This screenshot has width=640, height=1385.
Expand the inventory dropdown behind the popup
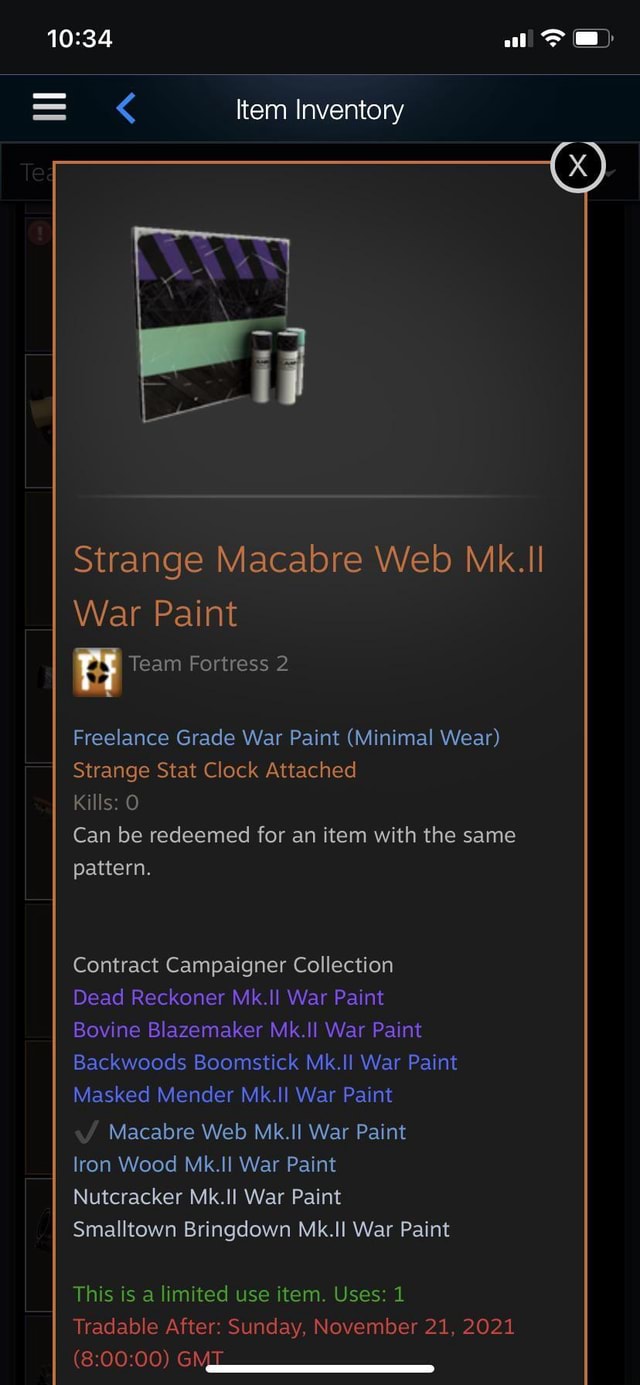tap(612, 172)
